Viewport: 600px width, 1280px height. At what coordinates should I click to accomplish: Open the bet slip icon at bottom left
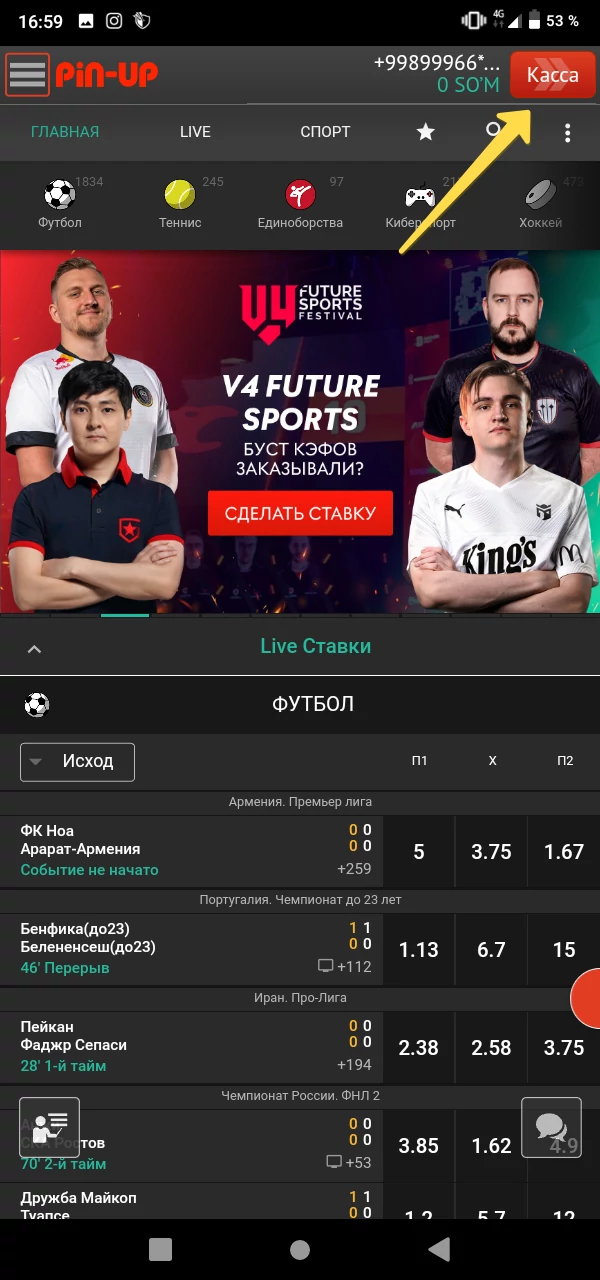click(50, 1127)
